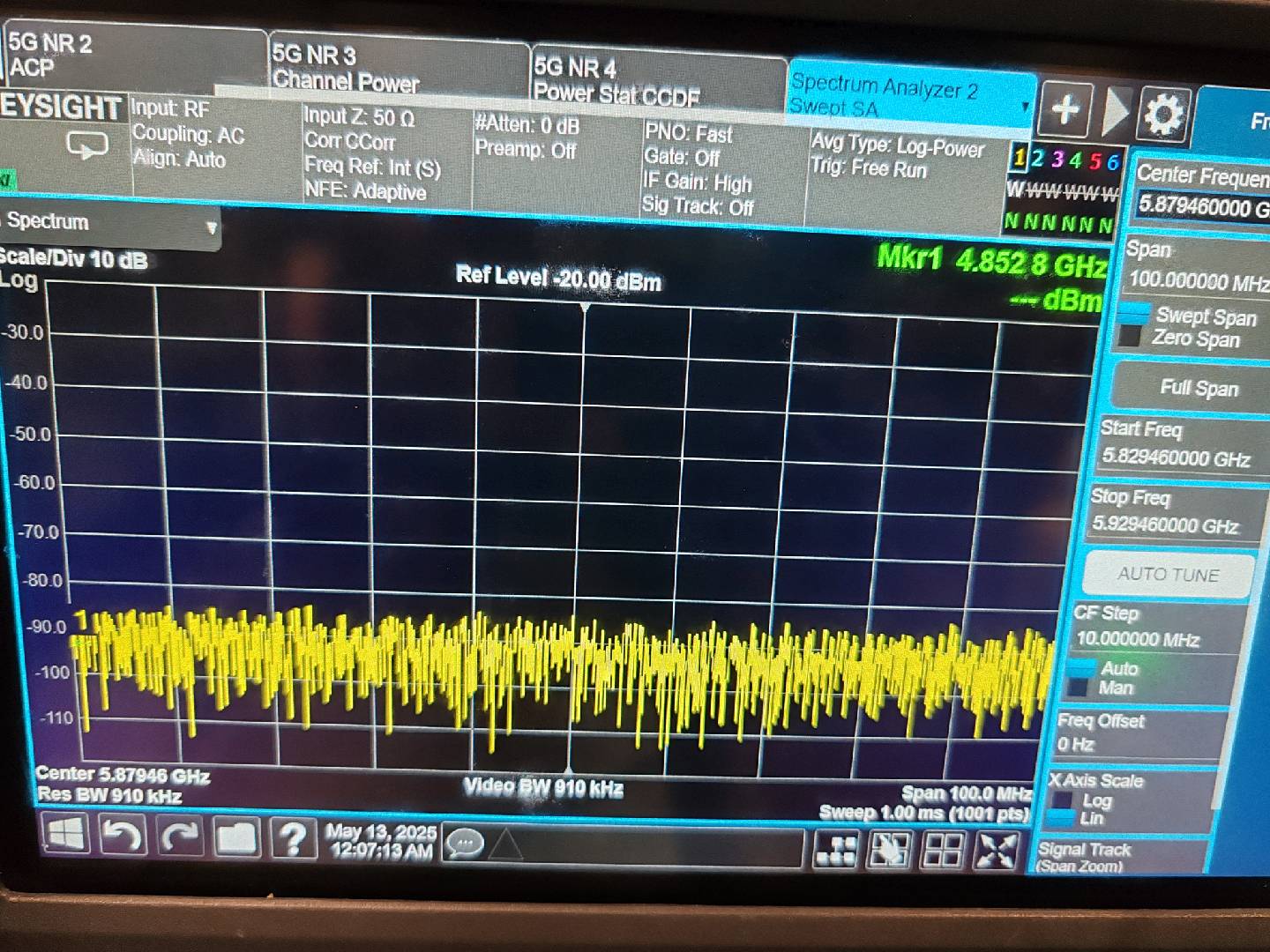Edit the Center Frequency 5.879460000 field
Viewport: 1270px width, 952px height.
point(1201,207)
